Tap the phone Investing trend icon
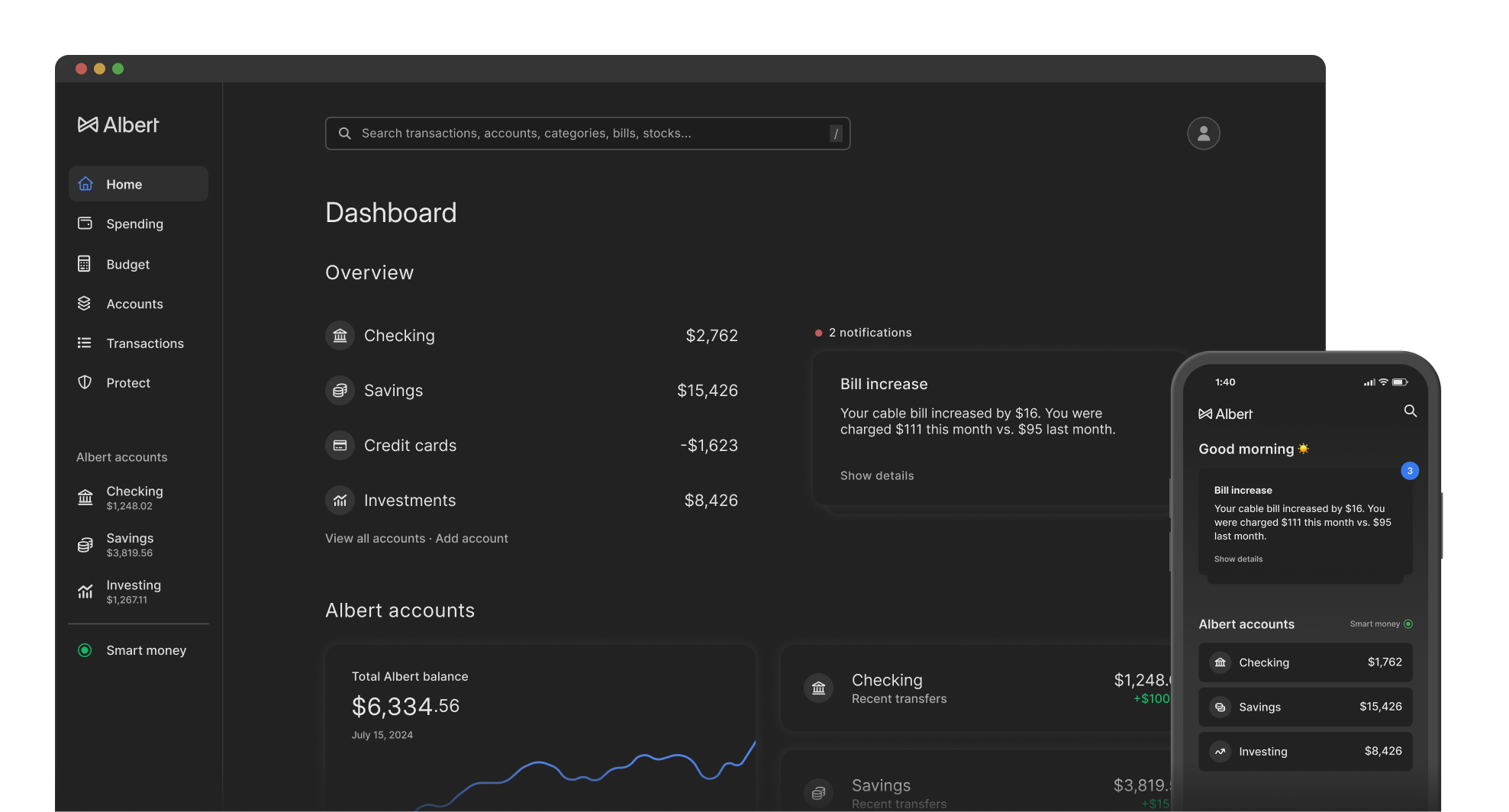The height and width of the screenshot is (812, 1509). [1220, 752]
